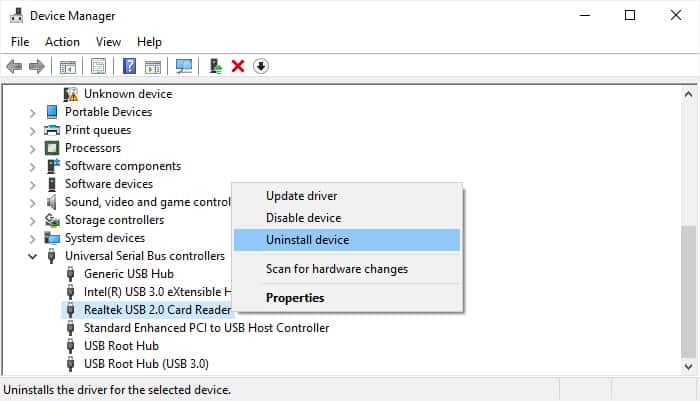Viewport: 700px width, 401px height.
Task: Choose Disable device in context menu
Action: [347, 218]
